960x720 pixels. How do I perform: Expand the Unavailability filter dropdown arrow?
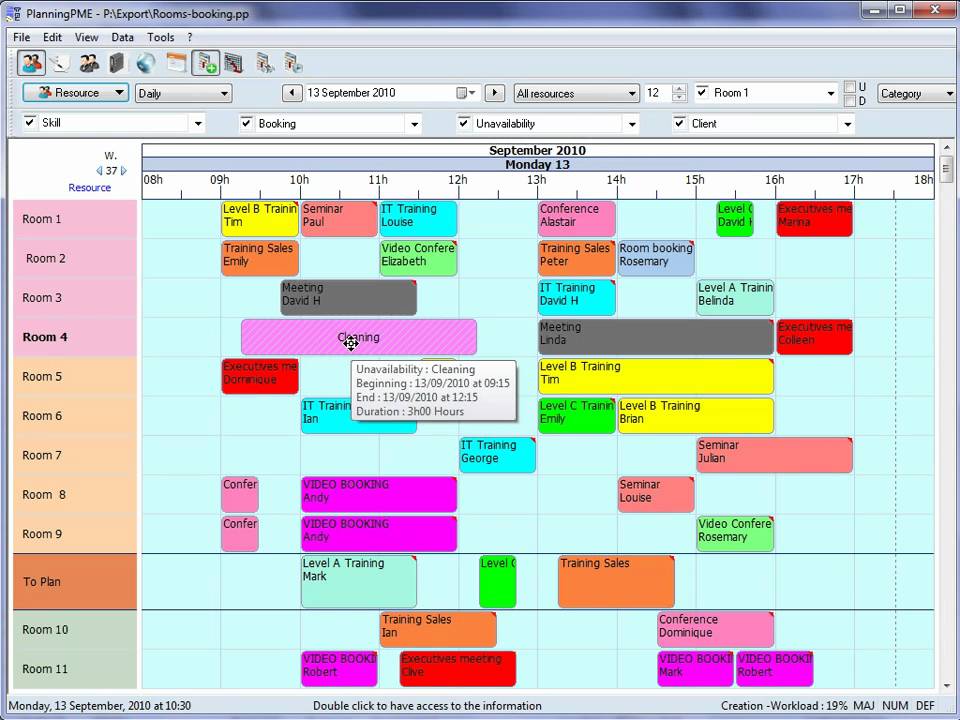click(x=632, y=124)
